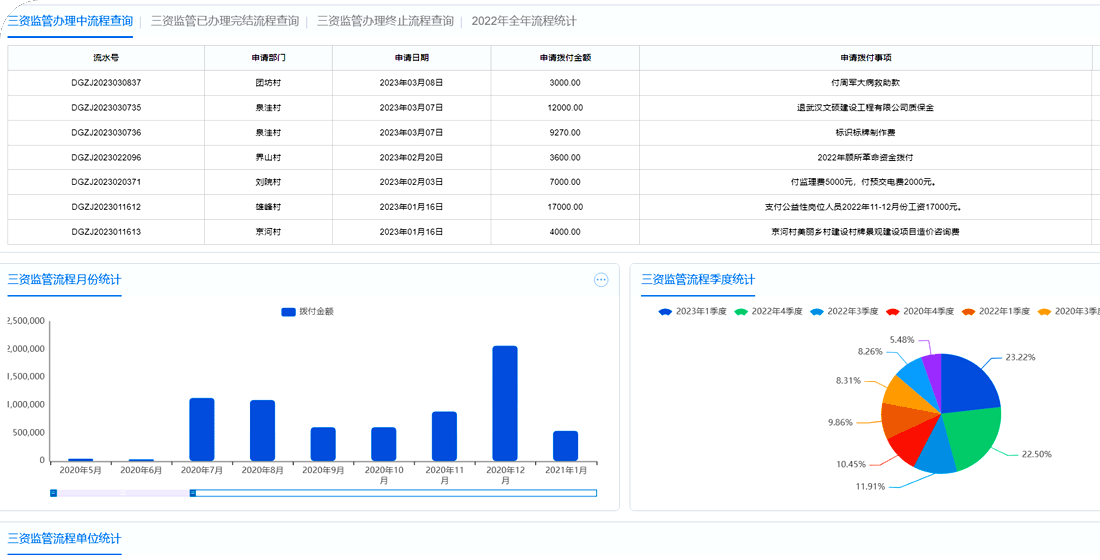Viewport: 1100px width, 560px height.
Task: Click the 2021年1月 bar
Action: pyautogui.click(x=565, y=446)
